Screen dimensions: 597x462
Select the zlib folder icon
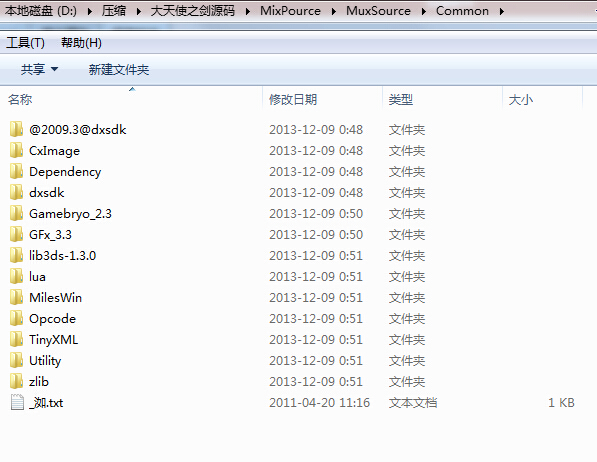[x=16, y=381]
